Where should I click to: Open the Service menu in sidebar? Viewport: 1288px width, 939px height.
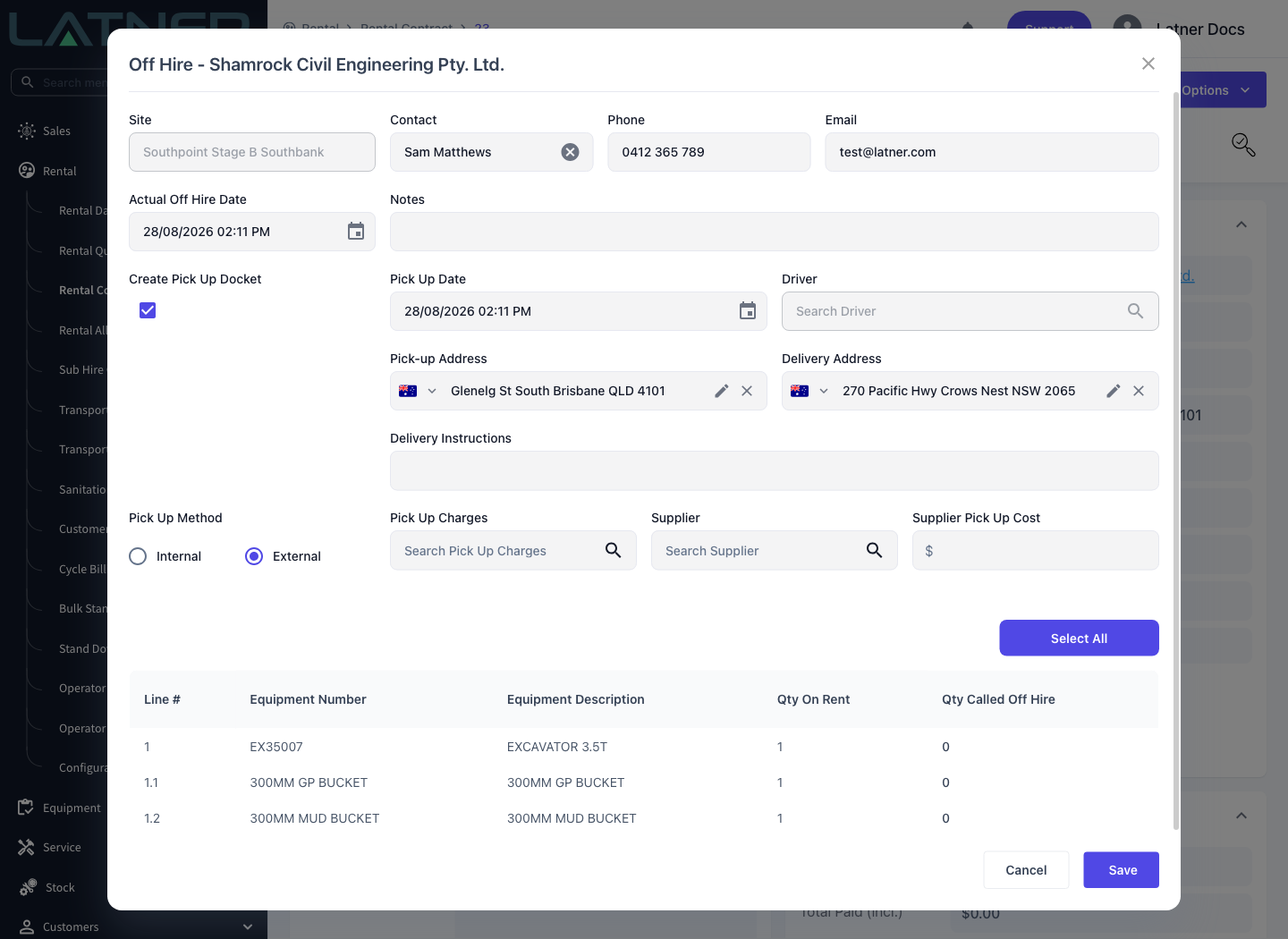tap(62, 847)
